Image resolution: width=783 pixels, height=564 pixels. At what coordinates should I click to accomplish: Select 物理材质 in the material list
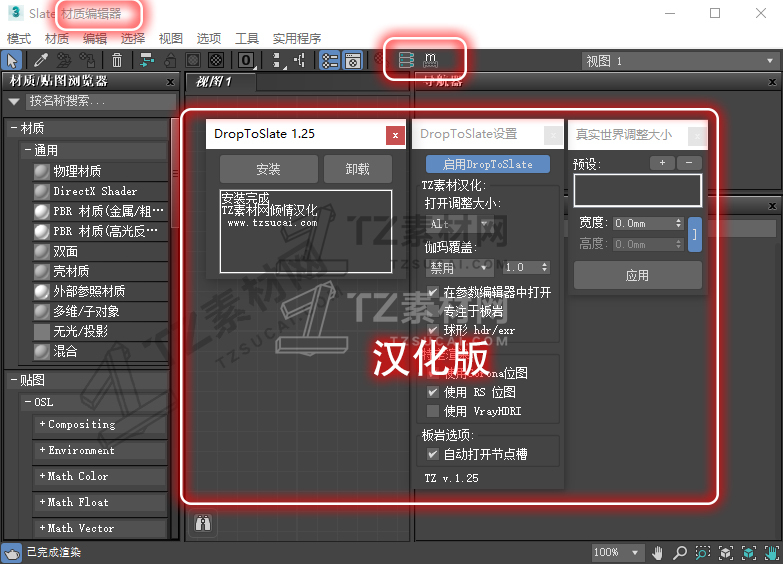click(100, 171)
